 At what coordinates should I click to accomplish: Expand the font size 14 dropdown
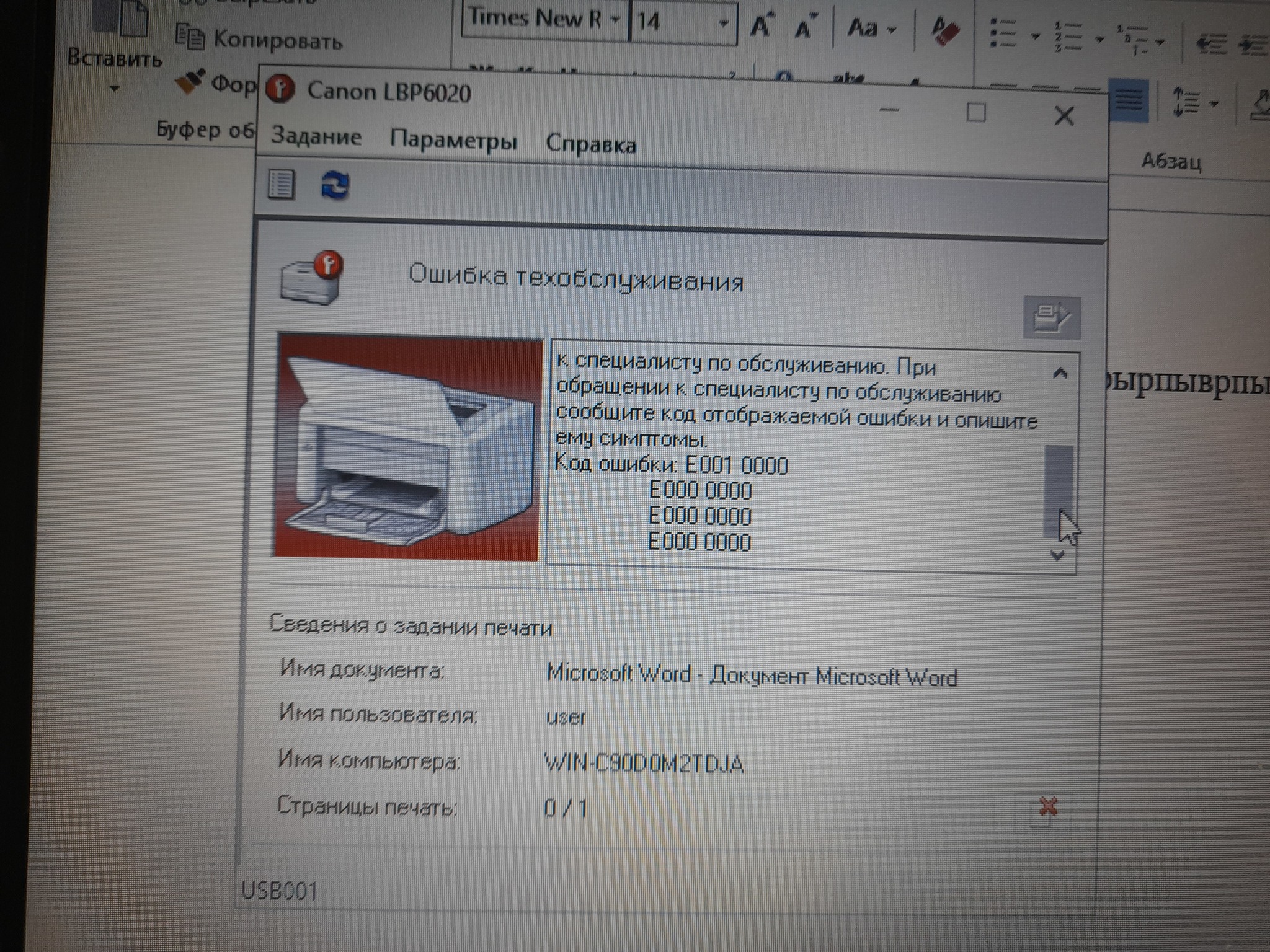point(723,23)
